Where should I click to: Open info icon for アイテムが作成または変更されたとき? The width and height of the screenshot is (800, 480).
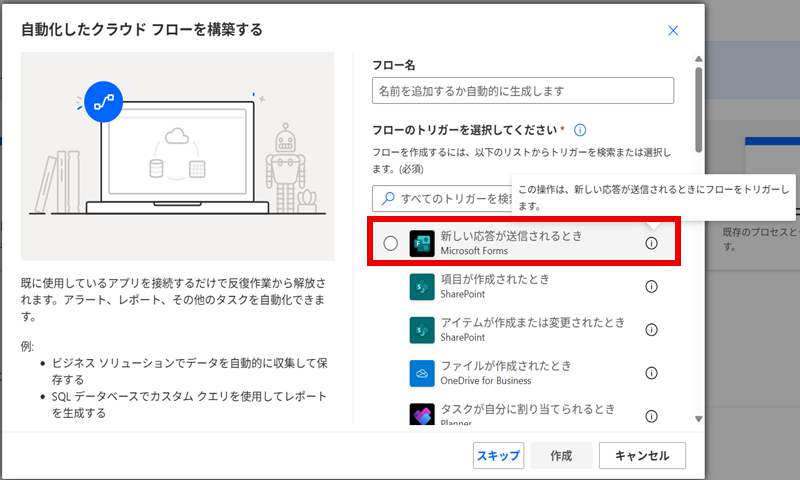point(651,330)
